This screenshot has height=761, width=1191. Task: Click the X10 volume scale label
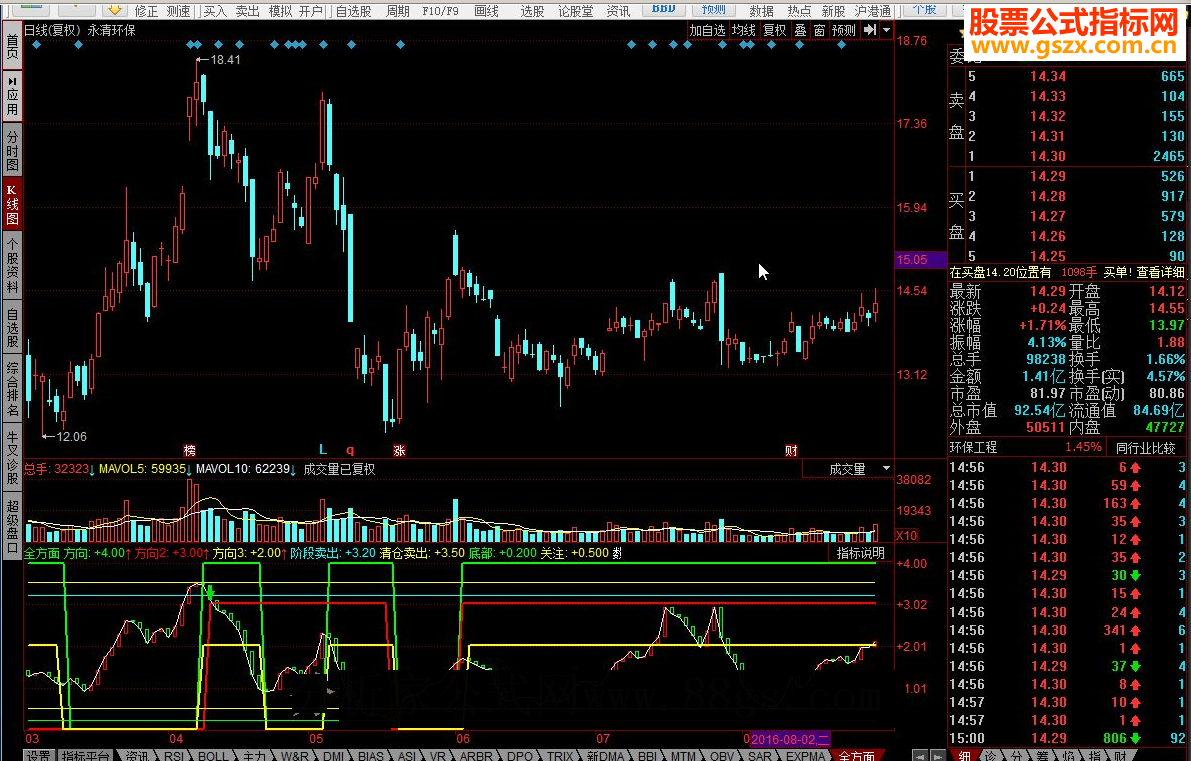(906, 535)
